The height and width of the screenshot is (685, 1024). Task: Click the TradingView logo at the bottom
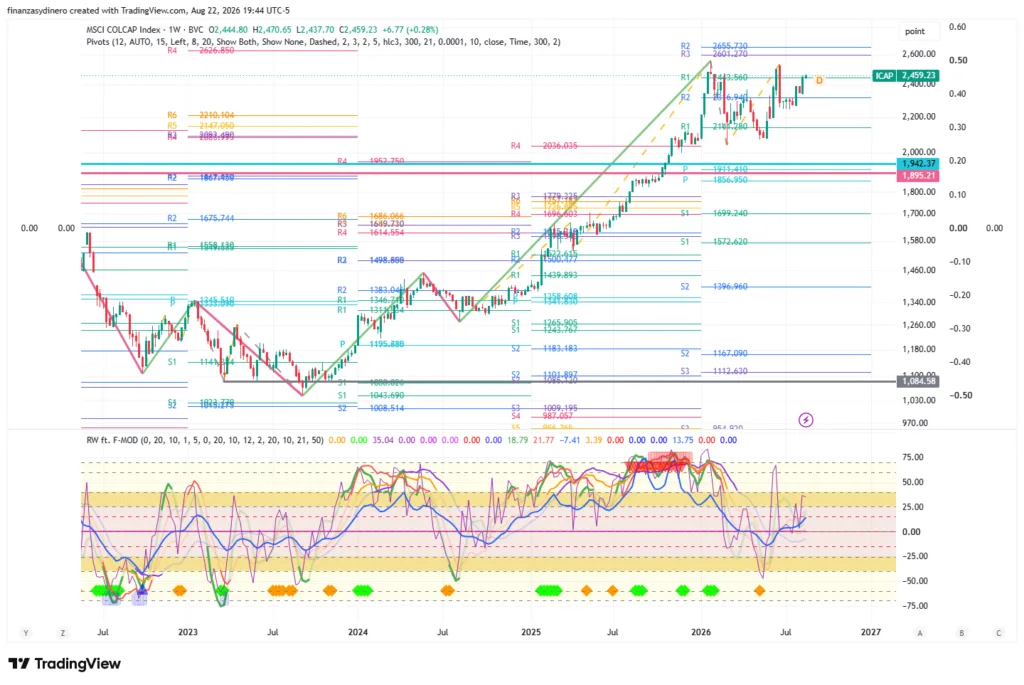click(x=65, y=664)
